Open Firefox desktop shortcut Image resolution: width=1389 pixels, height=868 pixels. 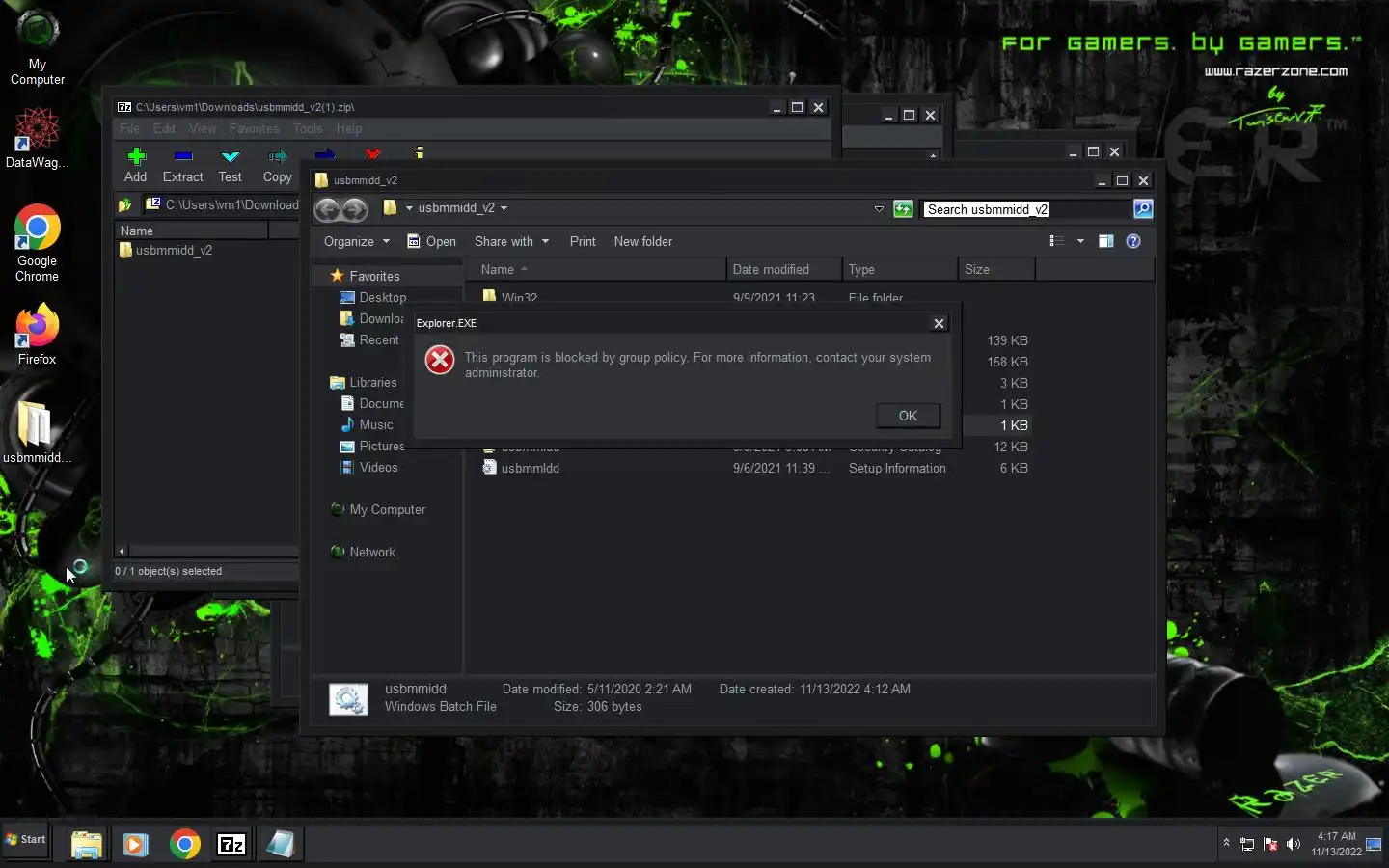pyautogui.click(x=38, y=335)
